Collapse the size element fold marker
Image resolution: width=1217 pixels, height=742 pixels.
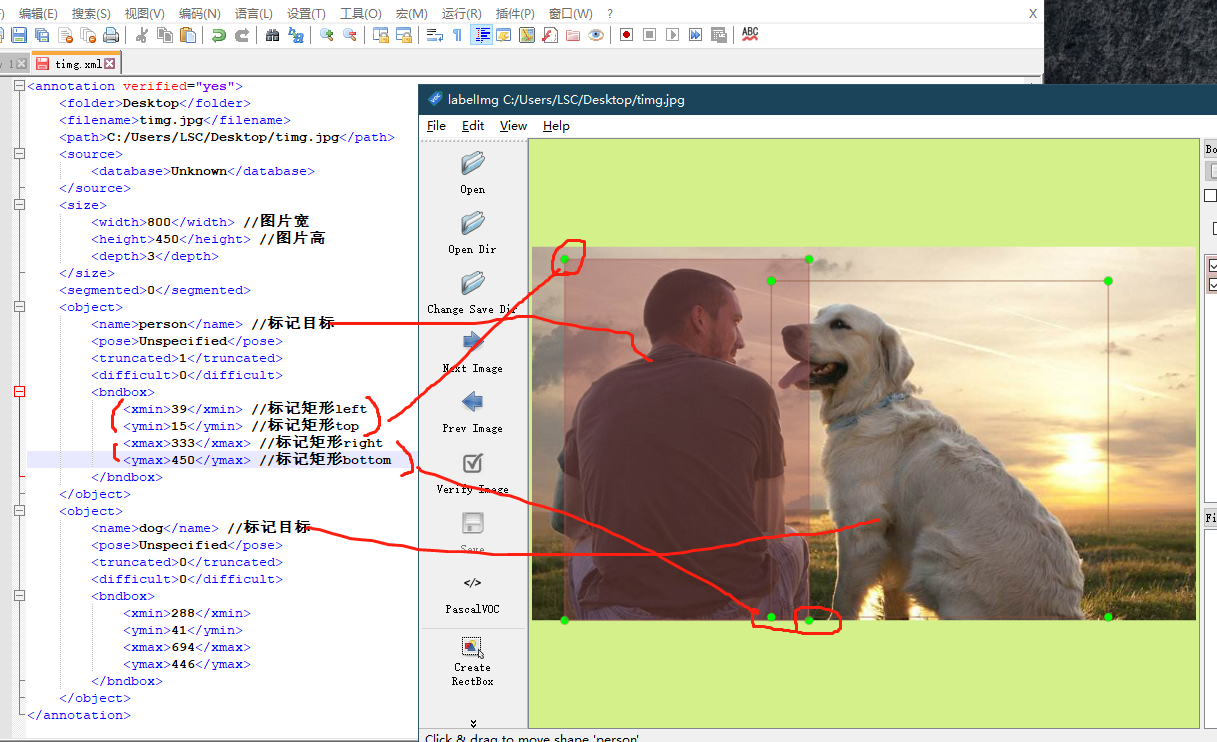pos(19,205)
